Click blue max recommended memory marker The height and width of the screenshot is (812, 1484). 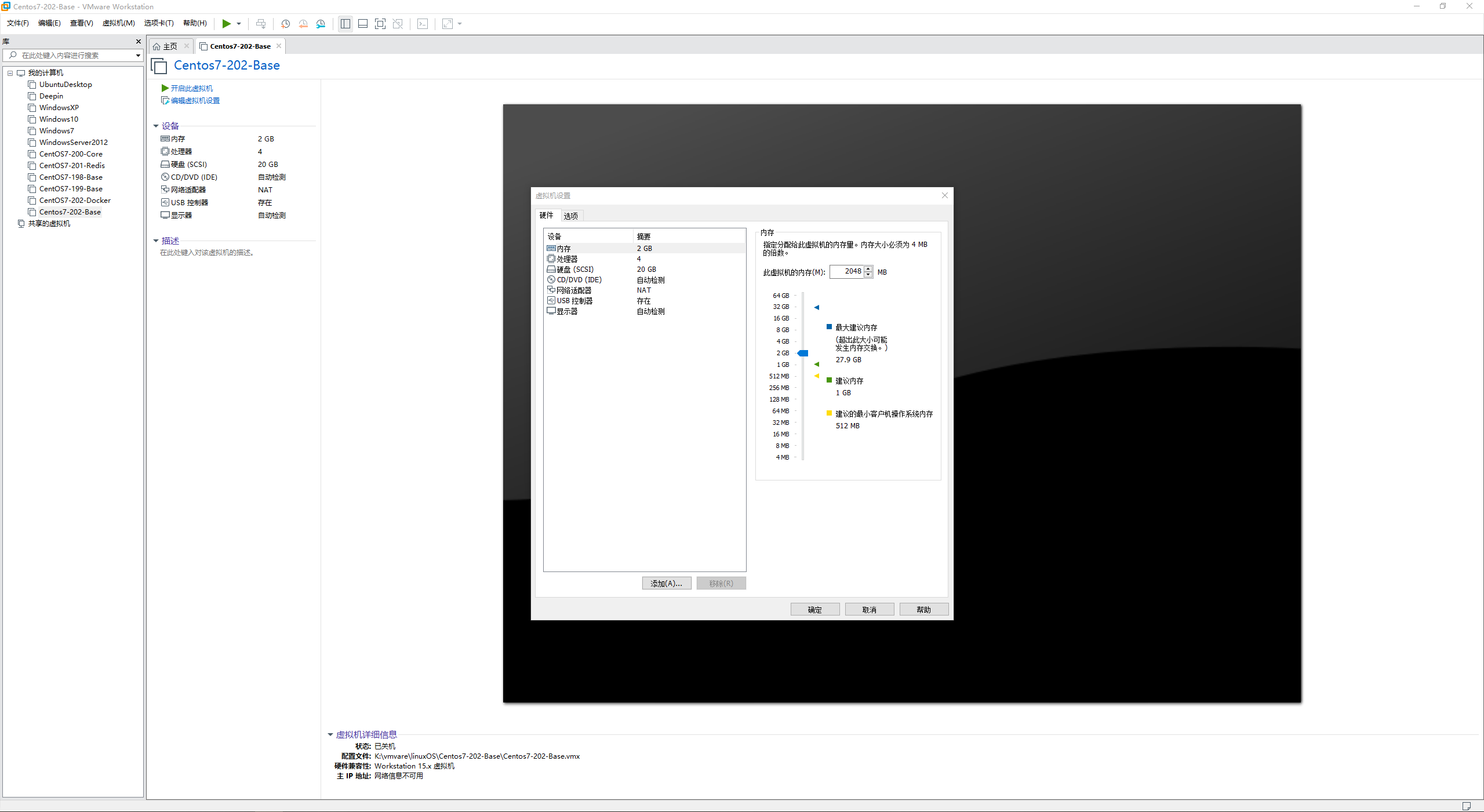[817, 307]
